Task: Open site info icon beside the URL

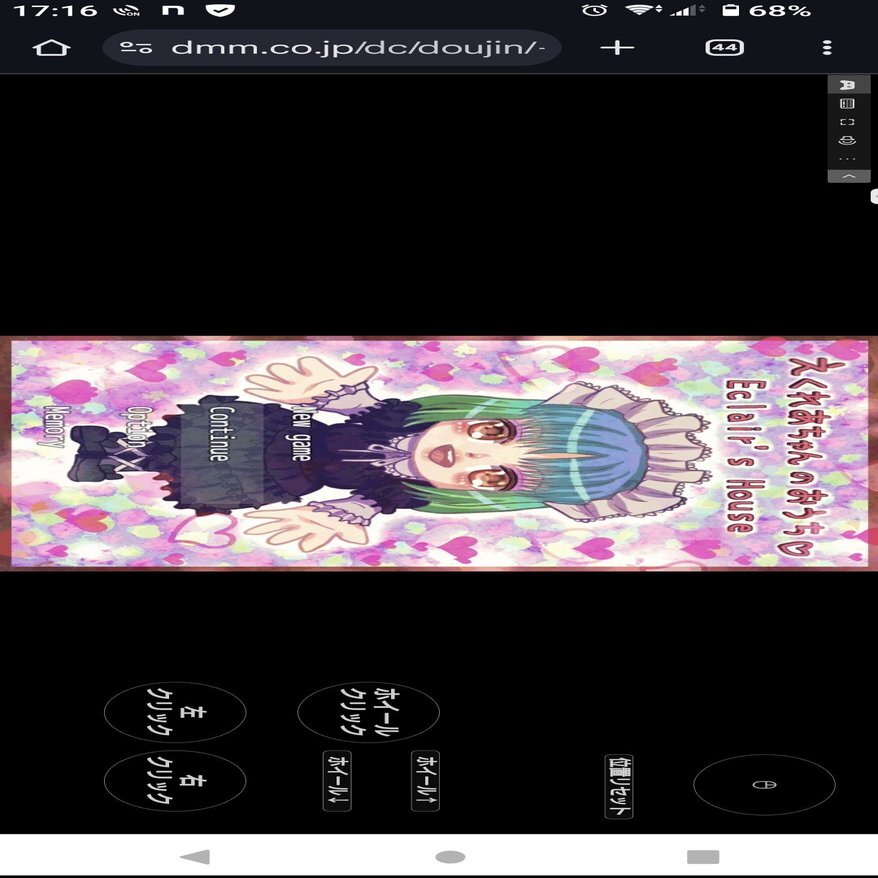Action: coord(136,48)
